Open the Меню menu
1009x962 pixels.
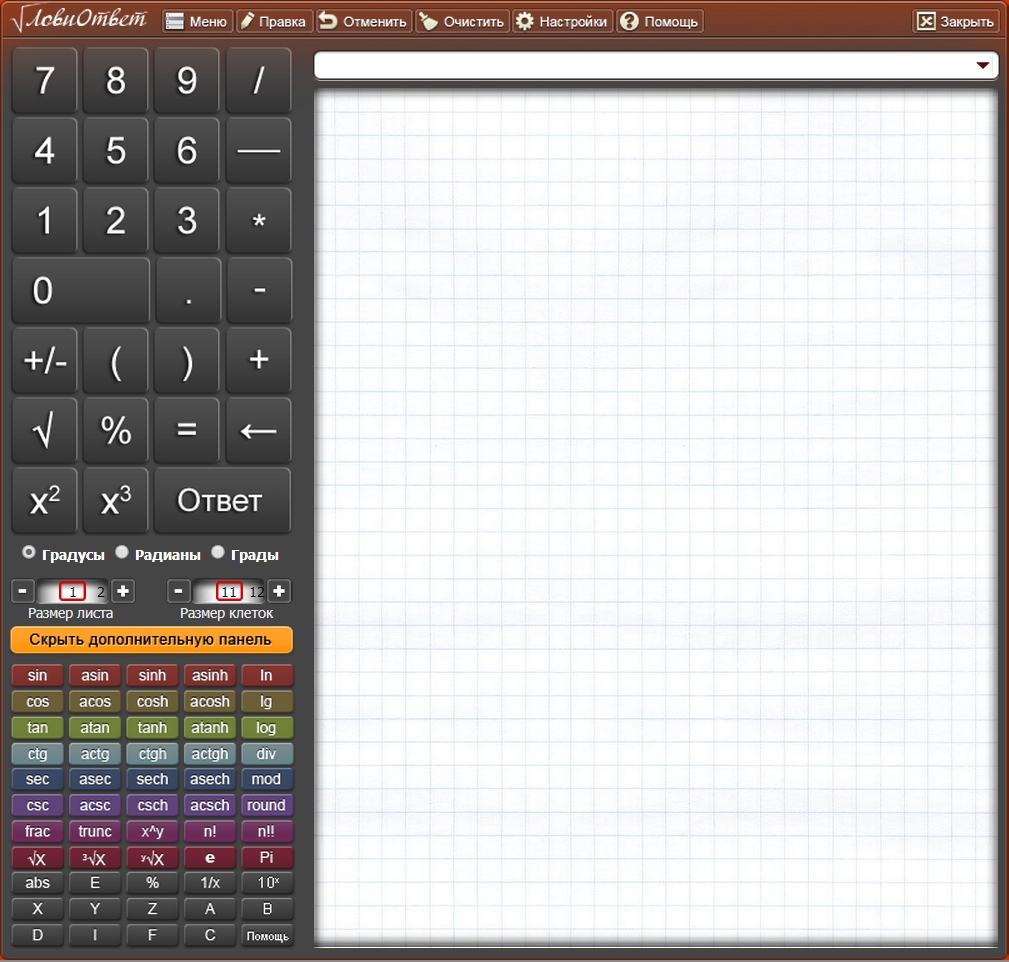pyautogui.click(x=197, y=21)
